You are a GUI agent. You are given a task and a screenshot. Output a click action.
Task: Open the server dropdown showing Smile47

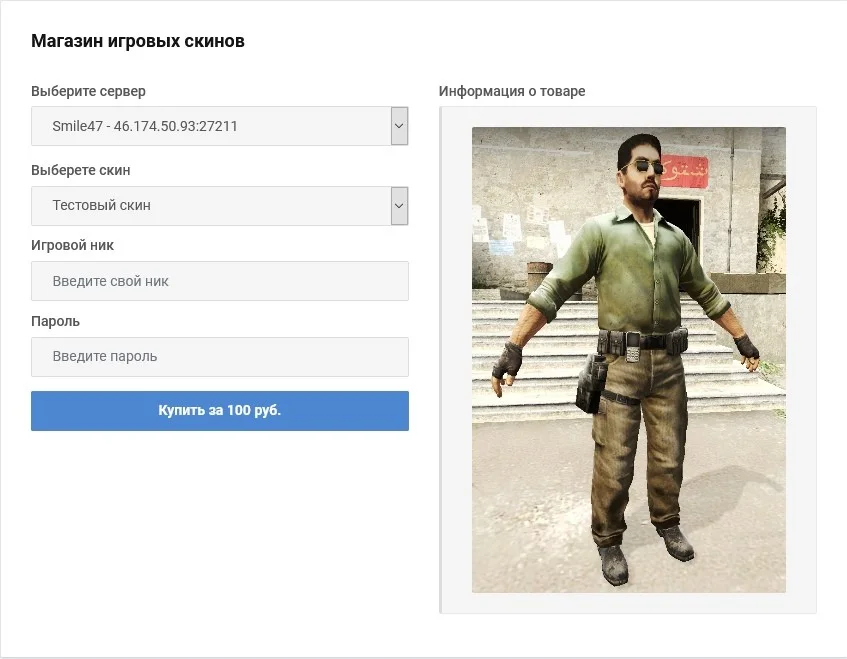click(219, 126)
